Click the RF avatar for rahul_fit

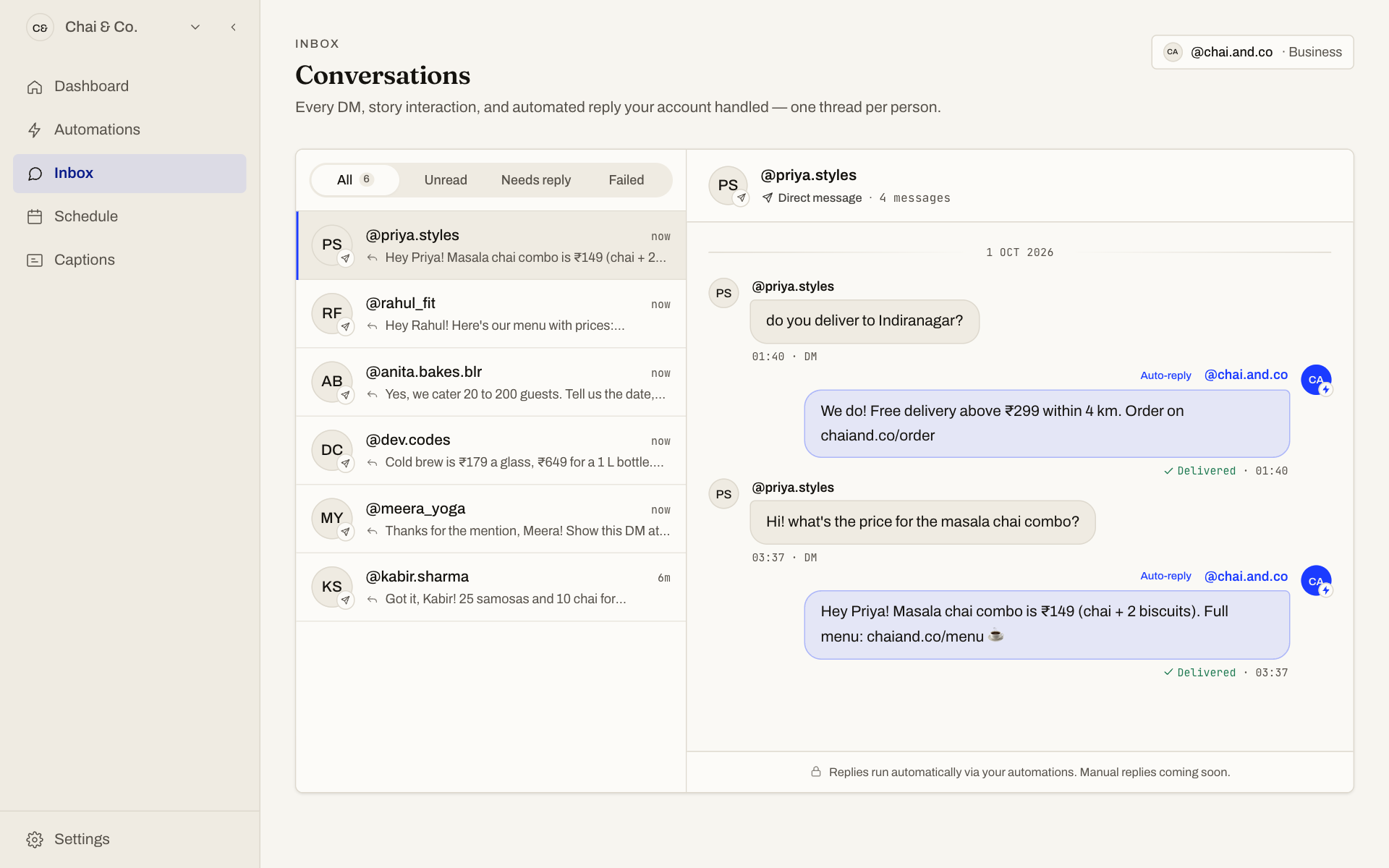tap(332, 313)
